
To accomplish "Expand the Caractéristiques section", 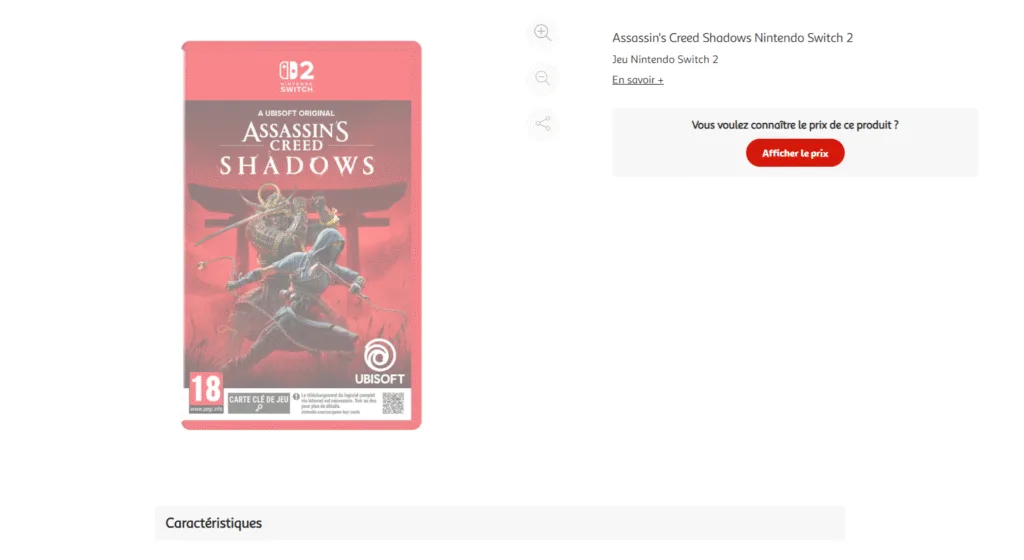I will 500,523.
